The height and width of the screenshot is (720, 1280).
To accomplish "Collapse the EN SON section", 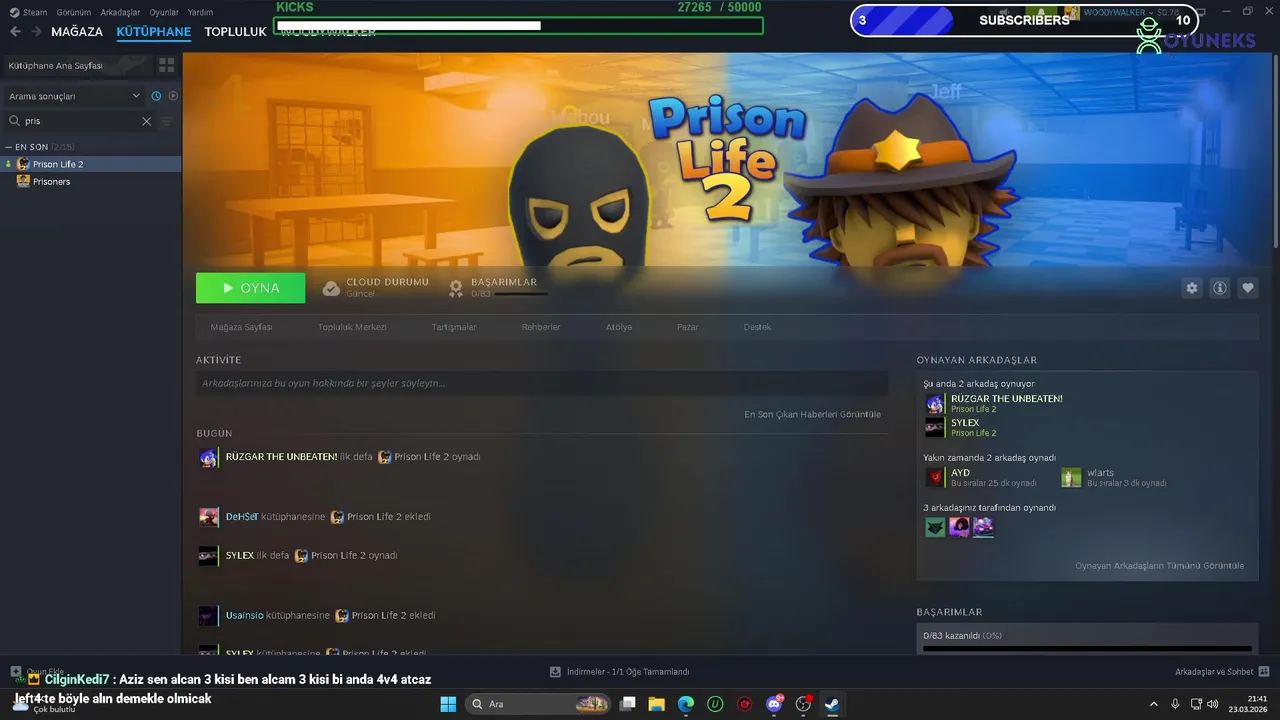I will pos(8,147).
